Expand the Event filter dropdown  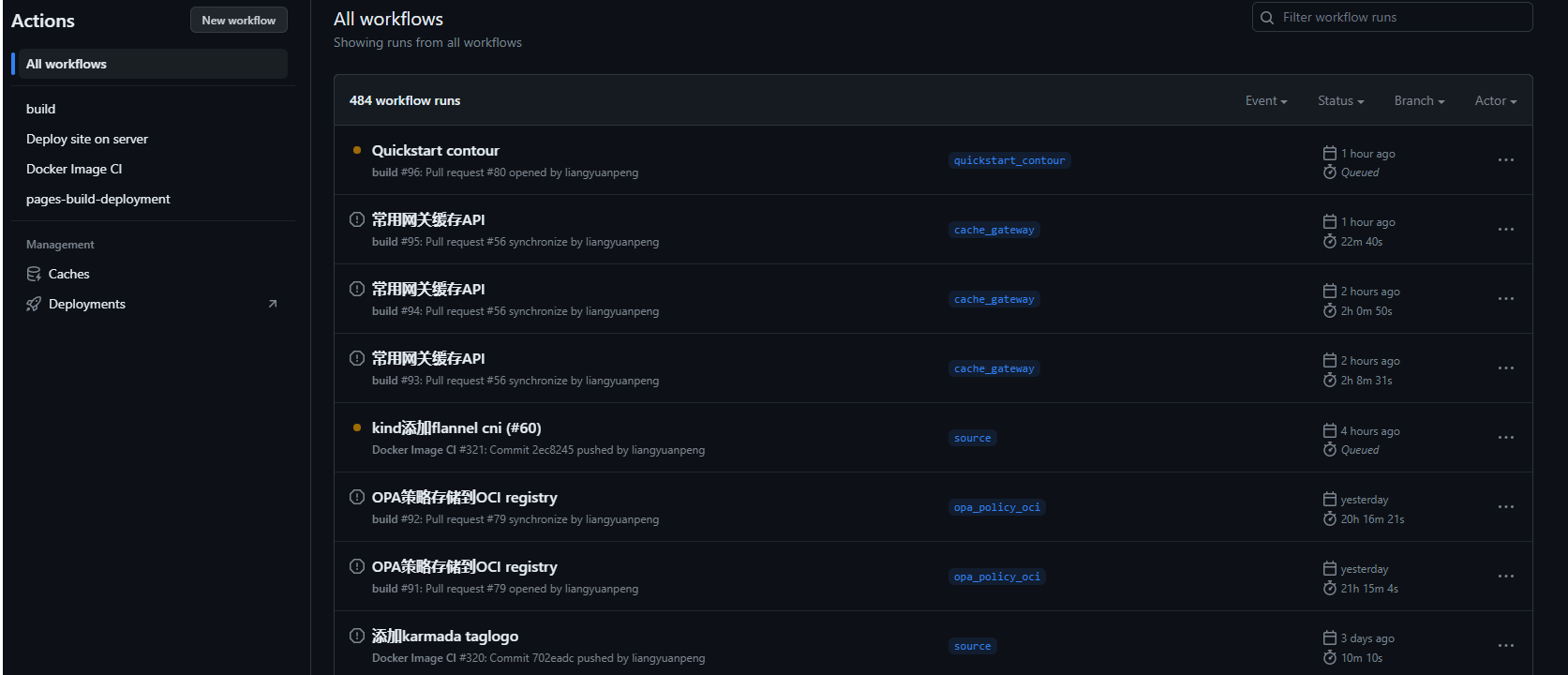coord(1265,101)
